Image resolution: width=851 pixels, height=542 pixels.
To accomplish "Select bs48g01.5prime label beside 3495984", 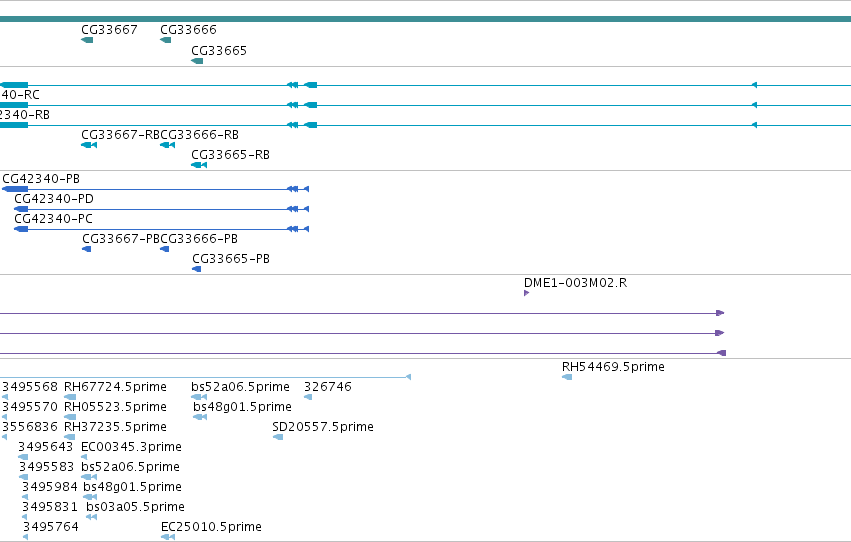I will pos(132,487).
